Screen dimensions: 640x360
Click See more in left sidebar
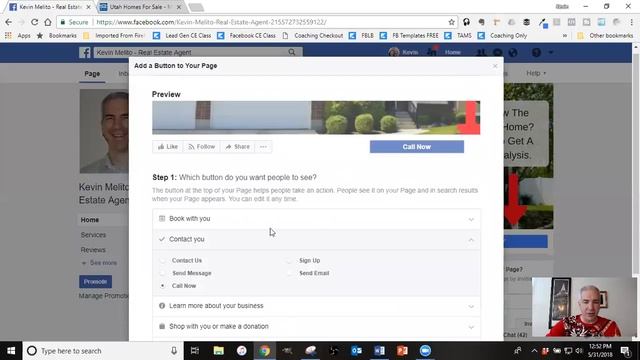tap(100, 263)
